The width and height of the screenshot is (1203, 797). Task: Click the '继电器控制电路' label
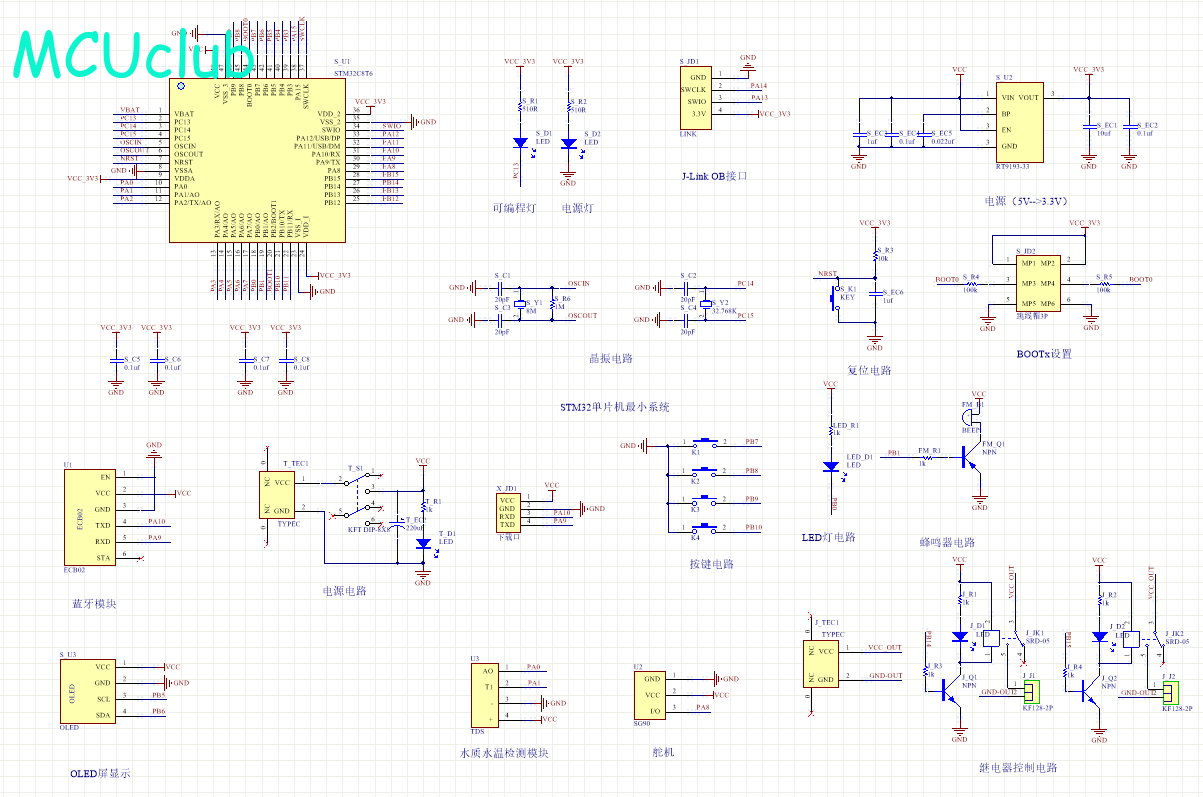coord(1018,768)
